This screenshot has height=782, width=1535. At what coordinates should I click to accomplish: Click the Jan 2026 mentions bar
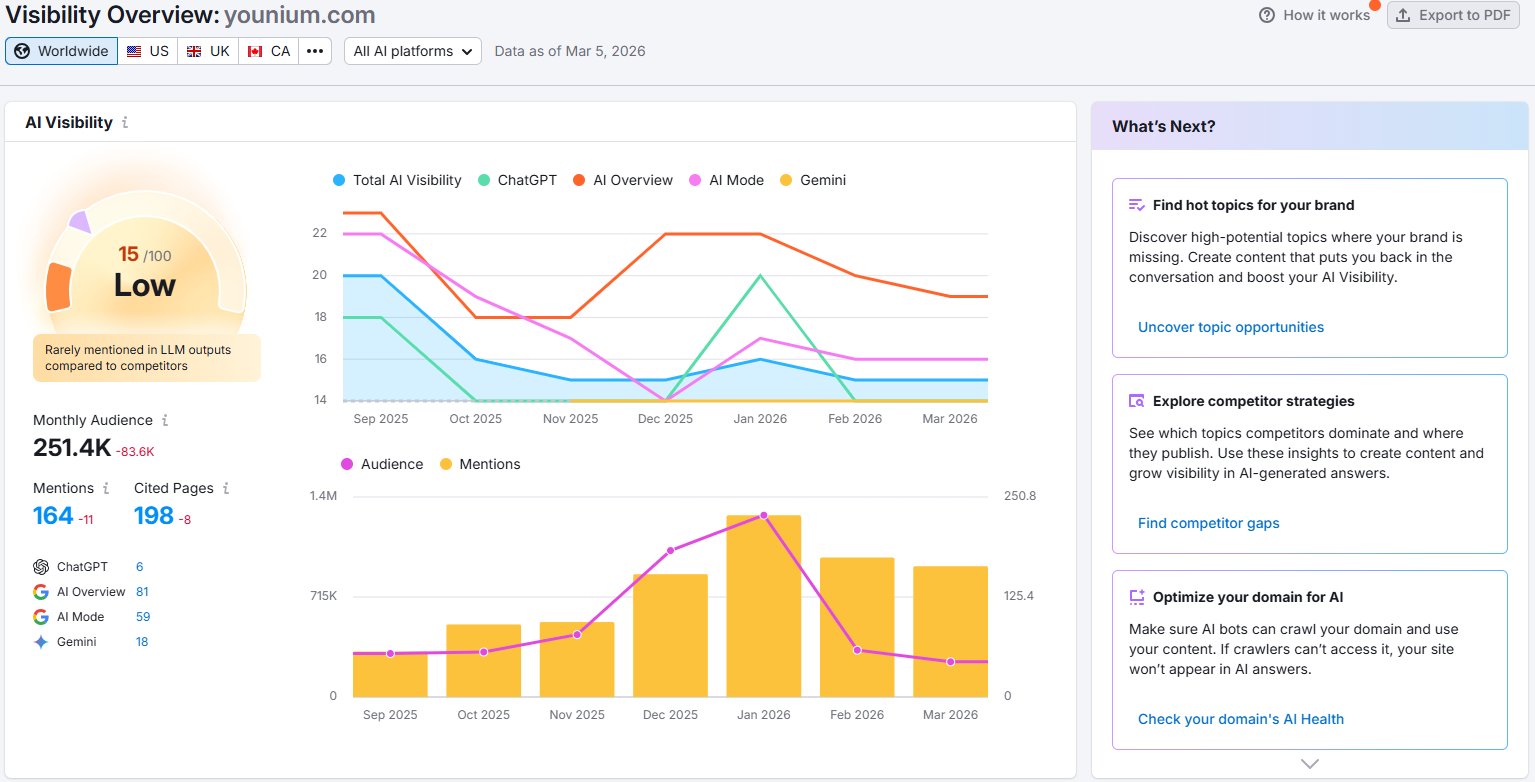pos(764,606)
